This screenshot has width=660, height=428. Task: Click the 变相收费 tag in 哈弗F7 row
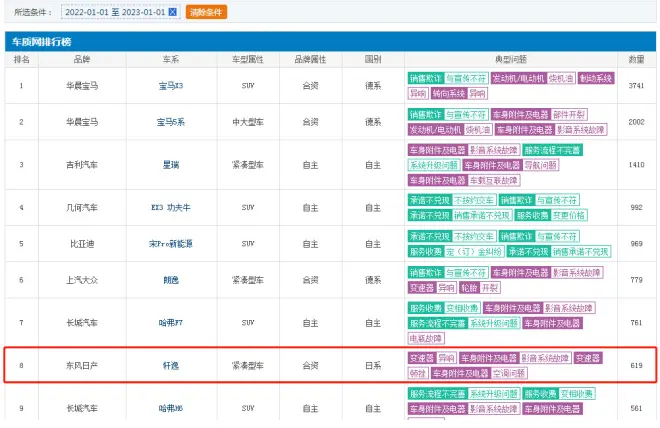coord(462,308)
